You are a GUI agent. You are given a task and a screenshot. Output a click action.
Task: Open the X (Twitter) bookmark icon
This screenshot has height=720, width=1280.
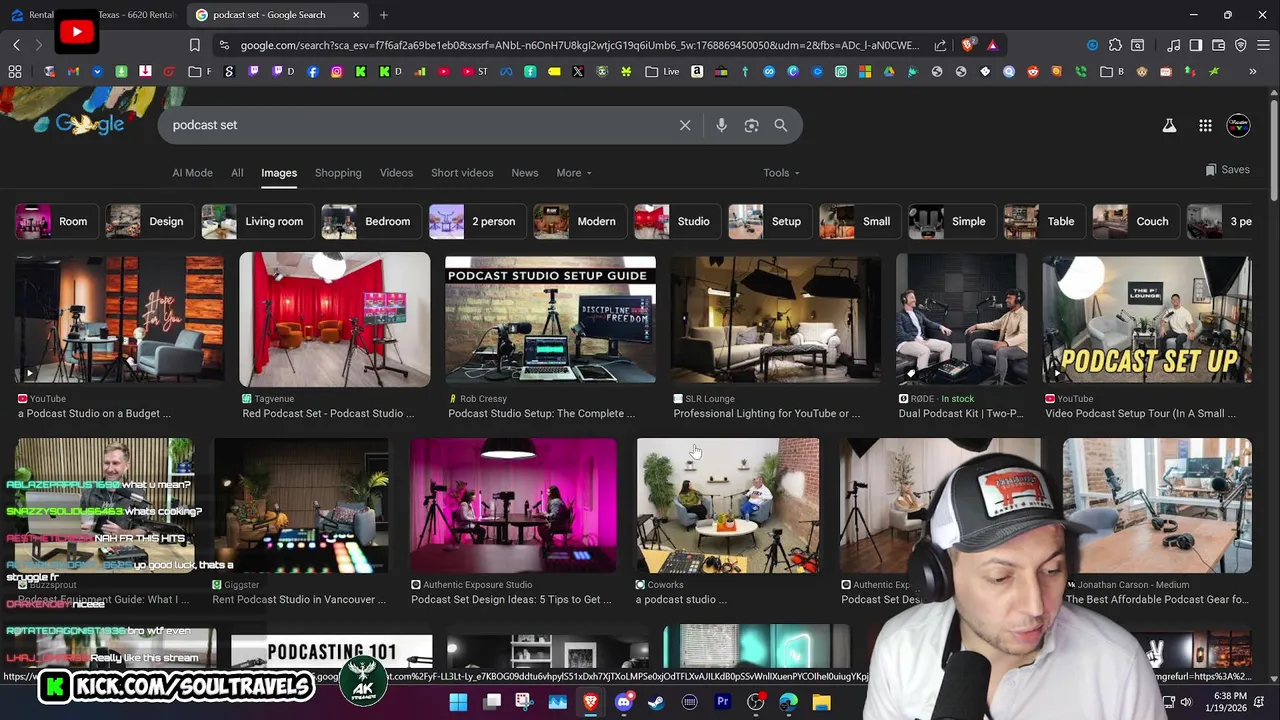click(578, 71)
